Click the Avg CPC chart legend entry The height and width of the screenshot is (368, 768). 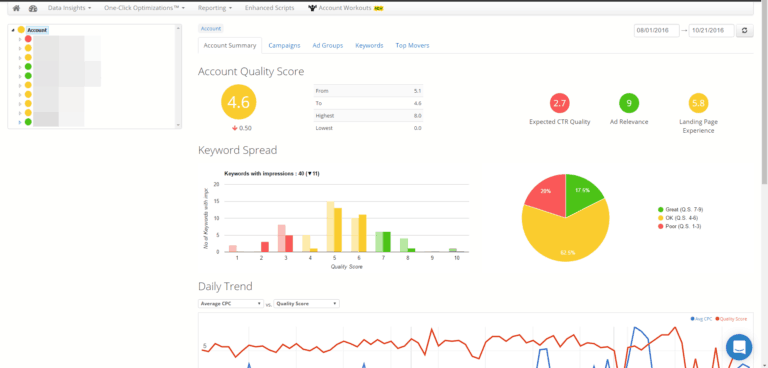click(701, 319)
